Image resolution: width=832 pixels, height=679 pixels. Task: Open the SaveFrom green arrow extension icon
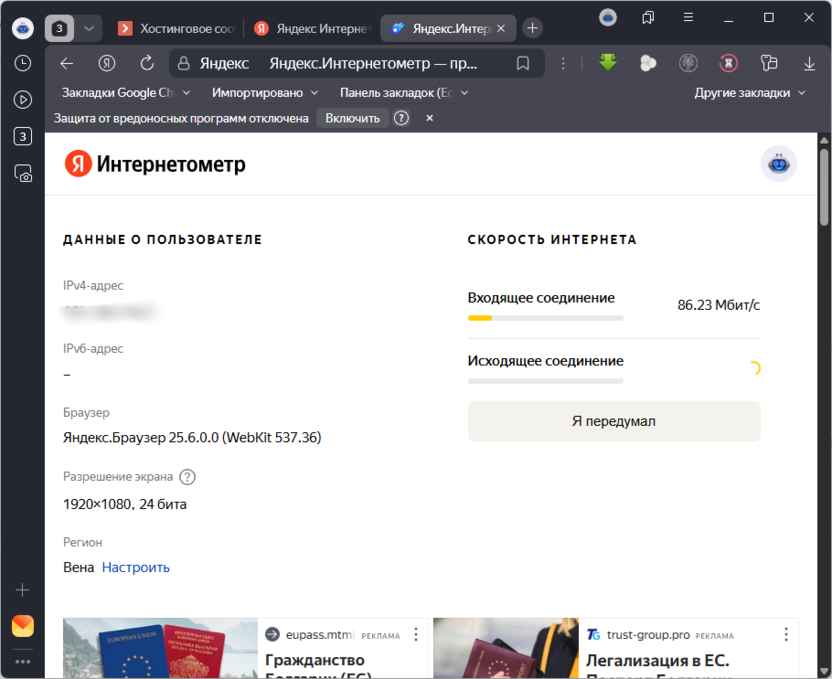pos(608,62)
